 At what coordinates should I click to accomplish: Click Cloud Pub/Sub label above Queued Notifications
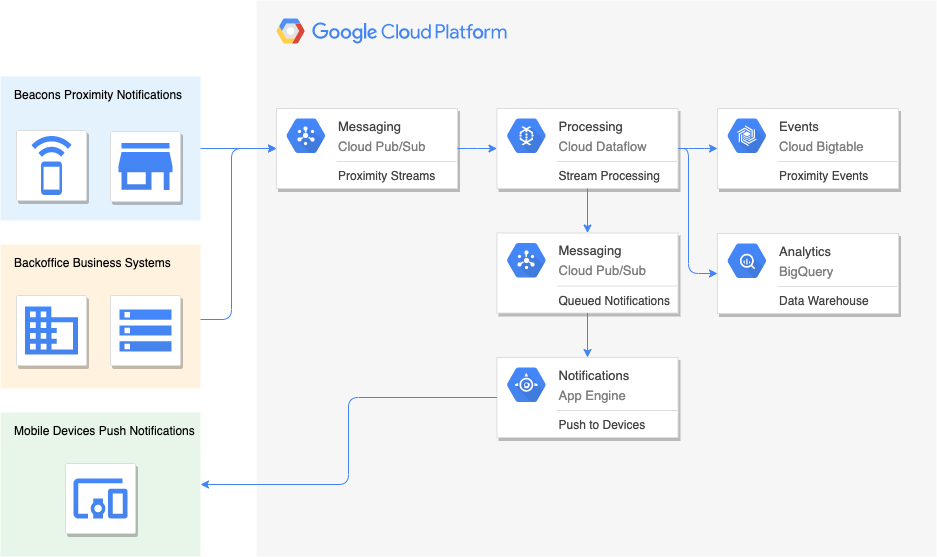click(x=602, y=271)
